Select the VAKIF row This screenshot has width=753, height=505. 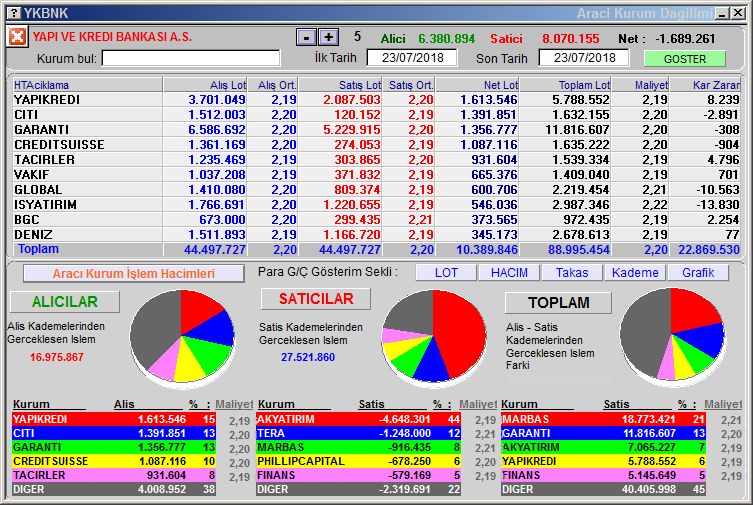376,175
